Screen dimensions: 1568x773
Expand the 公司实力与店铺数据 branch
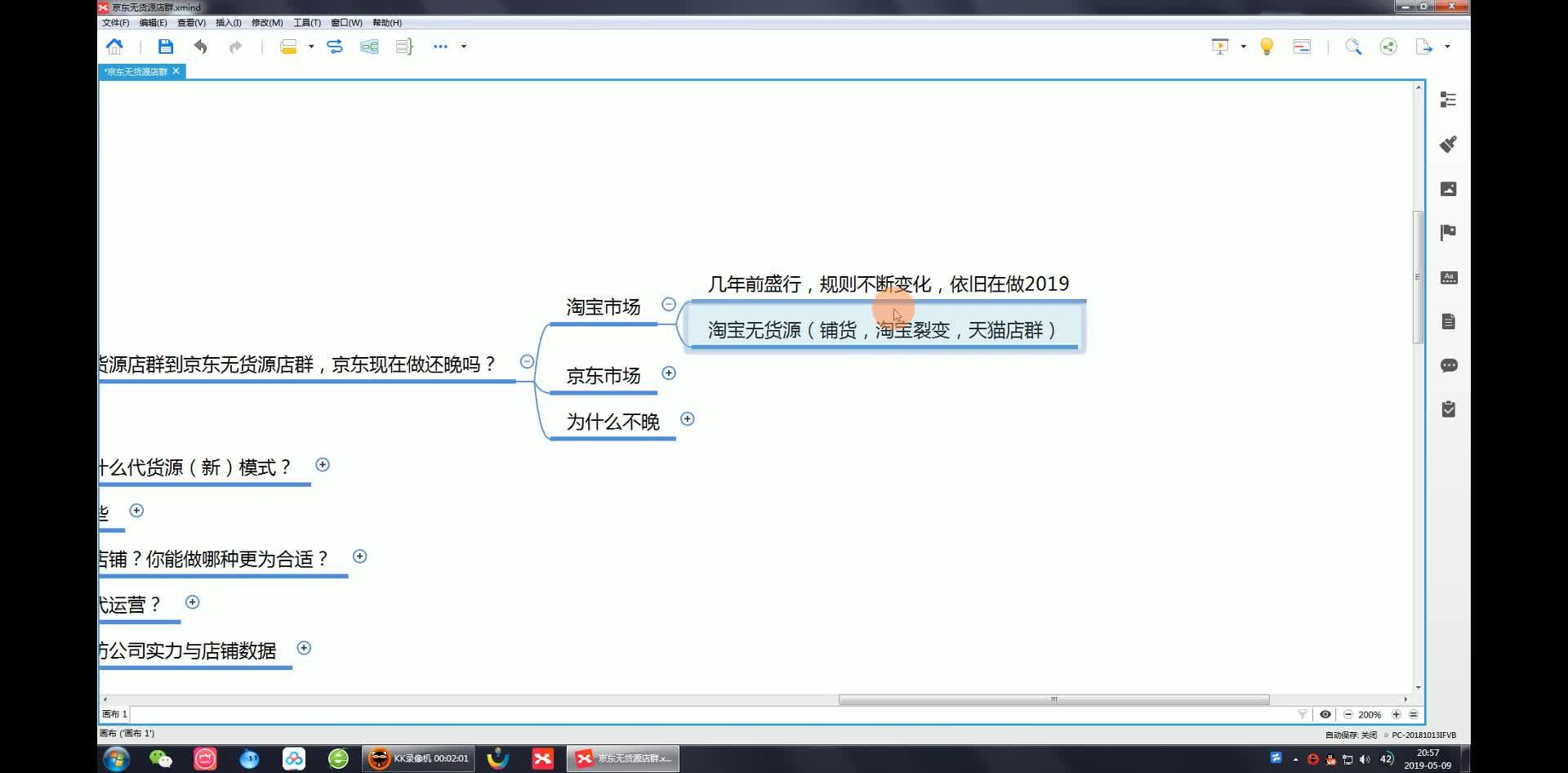pyautogui.click(x=304, y=647)
